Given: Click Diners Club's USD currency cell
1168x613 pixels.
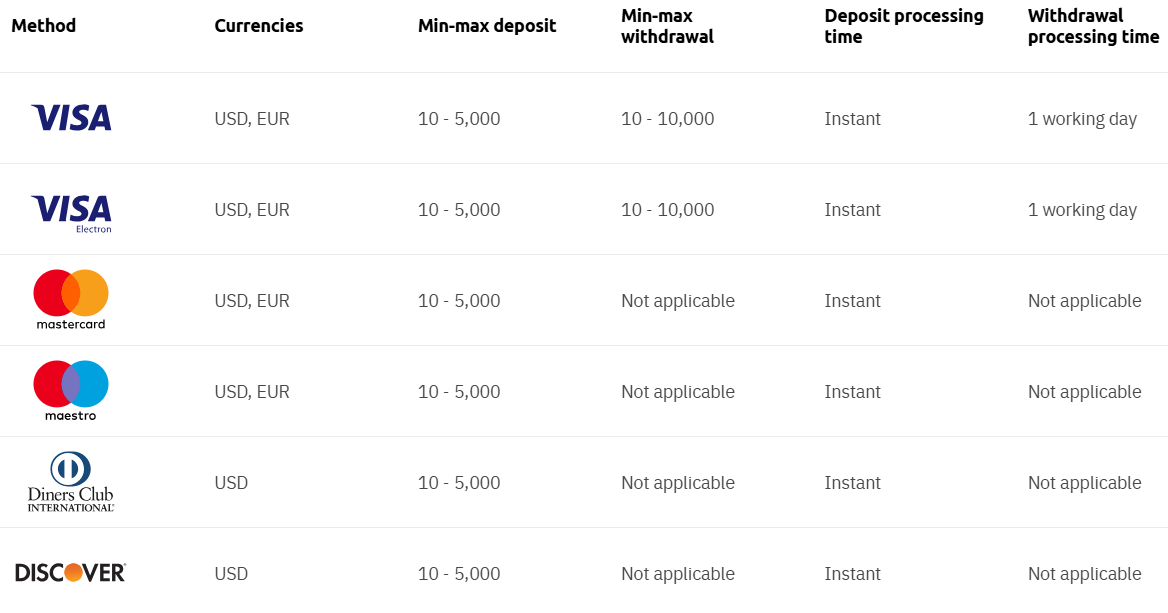Looking at the screenshot, I should pyautogui.click(x=231, y=483).
